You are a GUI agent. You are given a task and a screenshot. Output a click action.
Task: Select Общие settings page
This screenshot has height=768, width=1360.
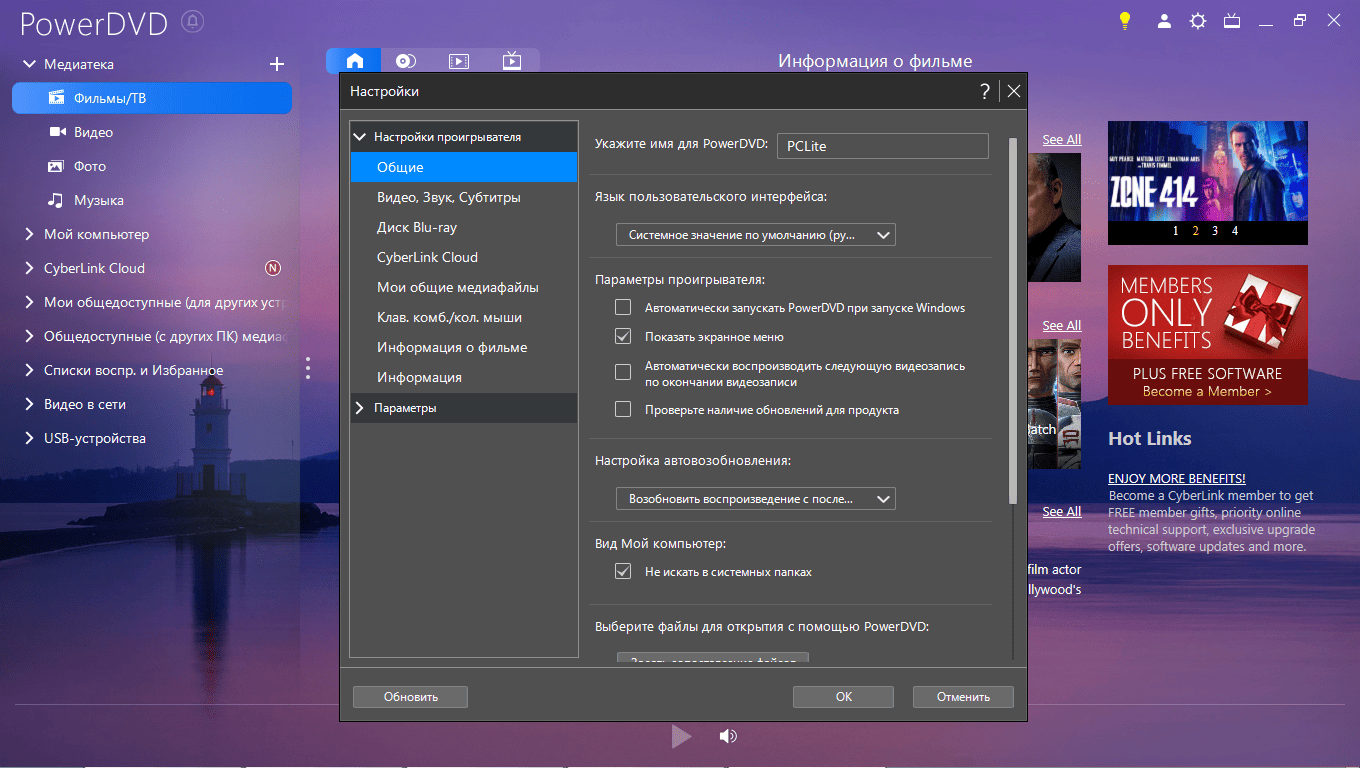pos(464,167)
